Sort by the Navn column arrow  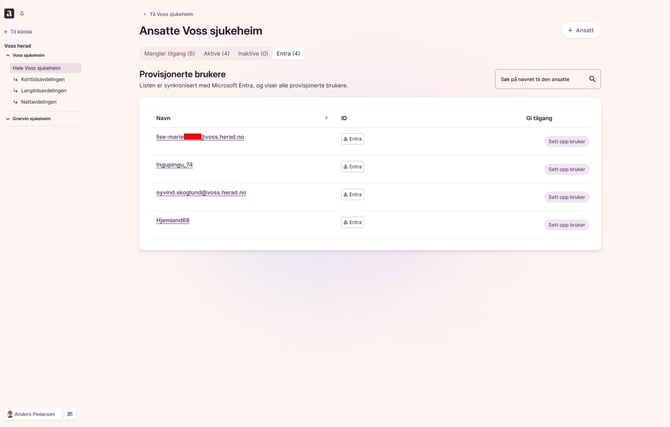coord(326,118)
